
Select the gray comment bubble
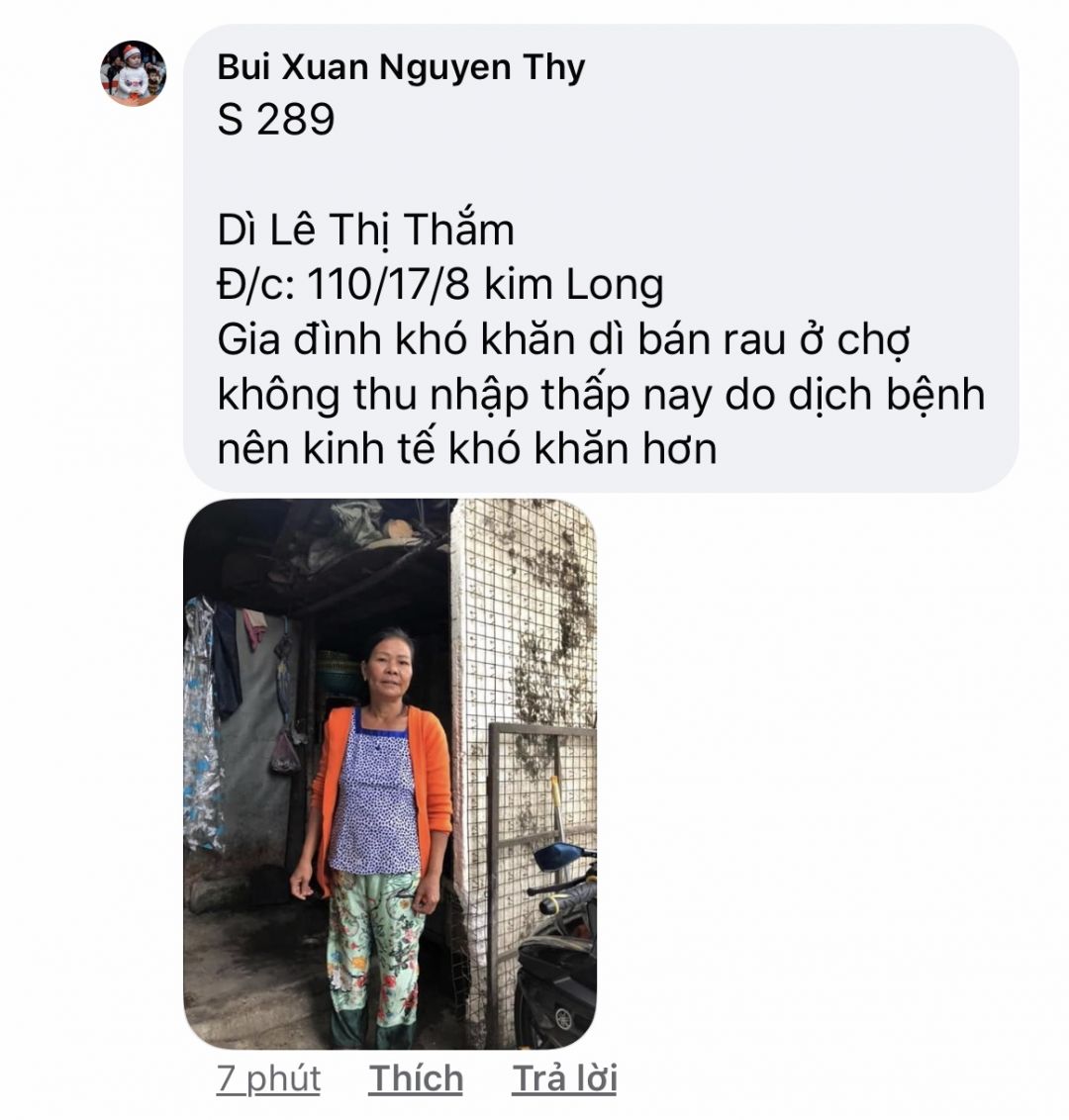601,258
